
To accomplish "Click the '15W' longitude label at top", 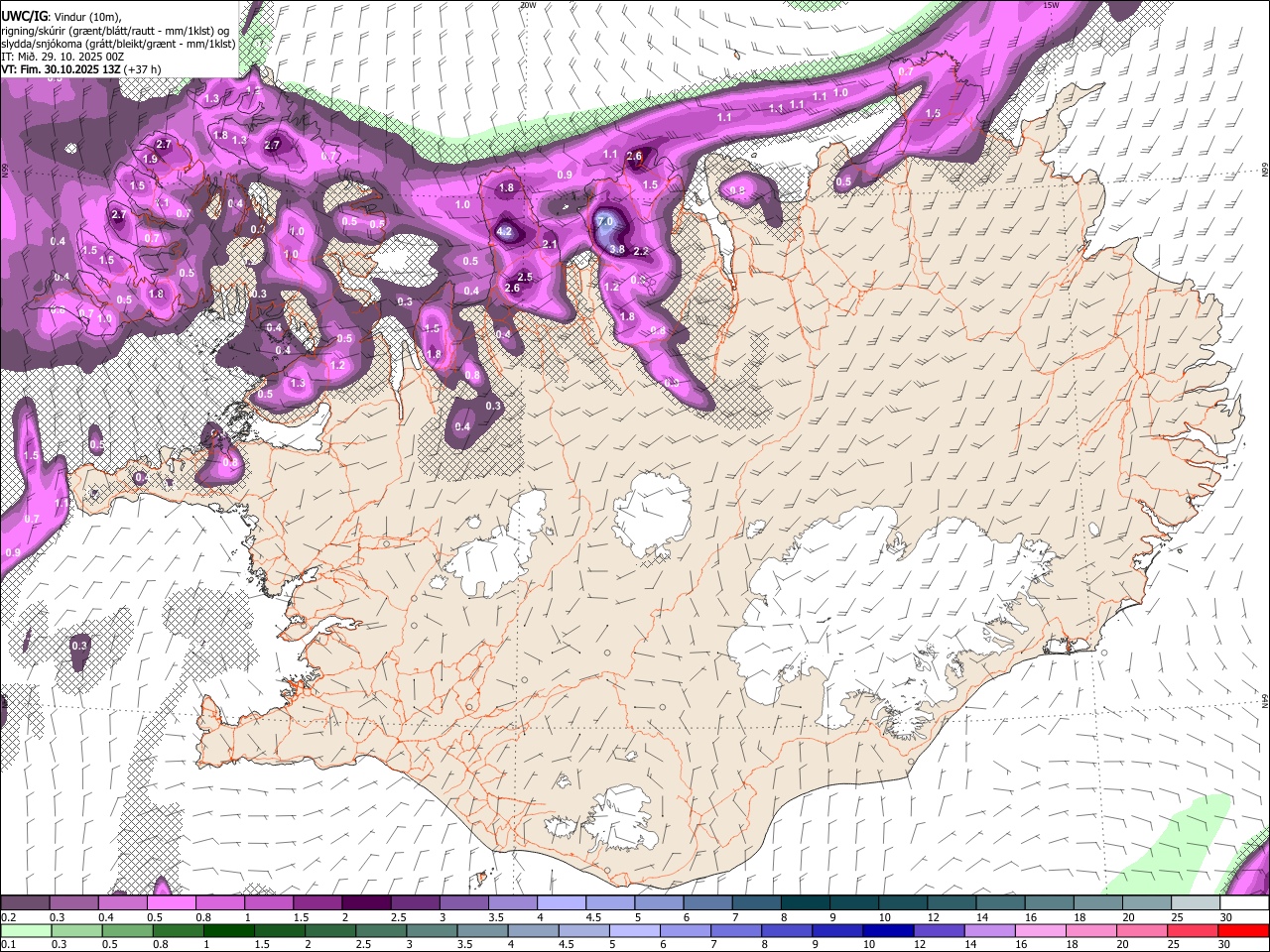I will click(1052, 5).
